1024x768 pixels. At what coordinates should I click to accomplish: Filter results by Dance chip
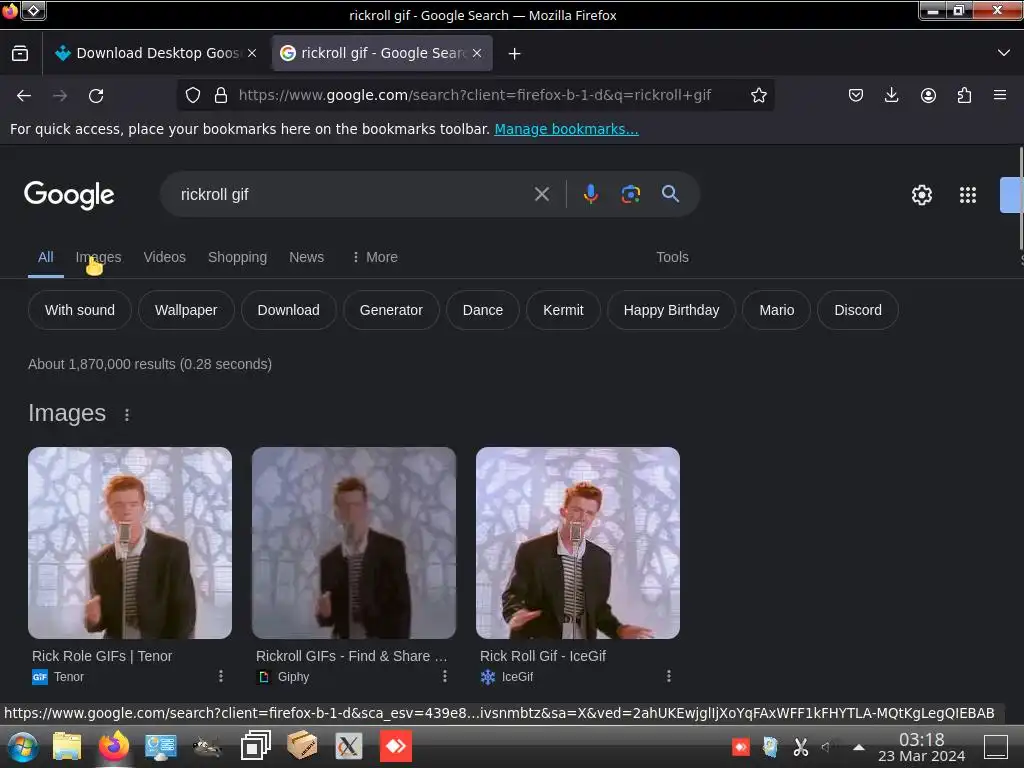[x=483, y=310]
